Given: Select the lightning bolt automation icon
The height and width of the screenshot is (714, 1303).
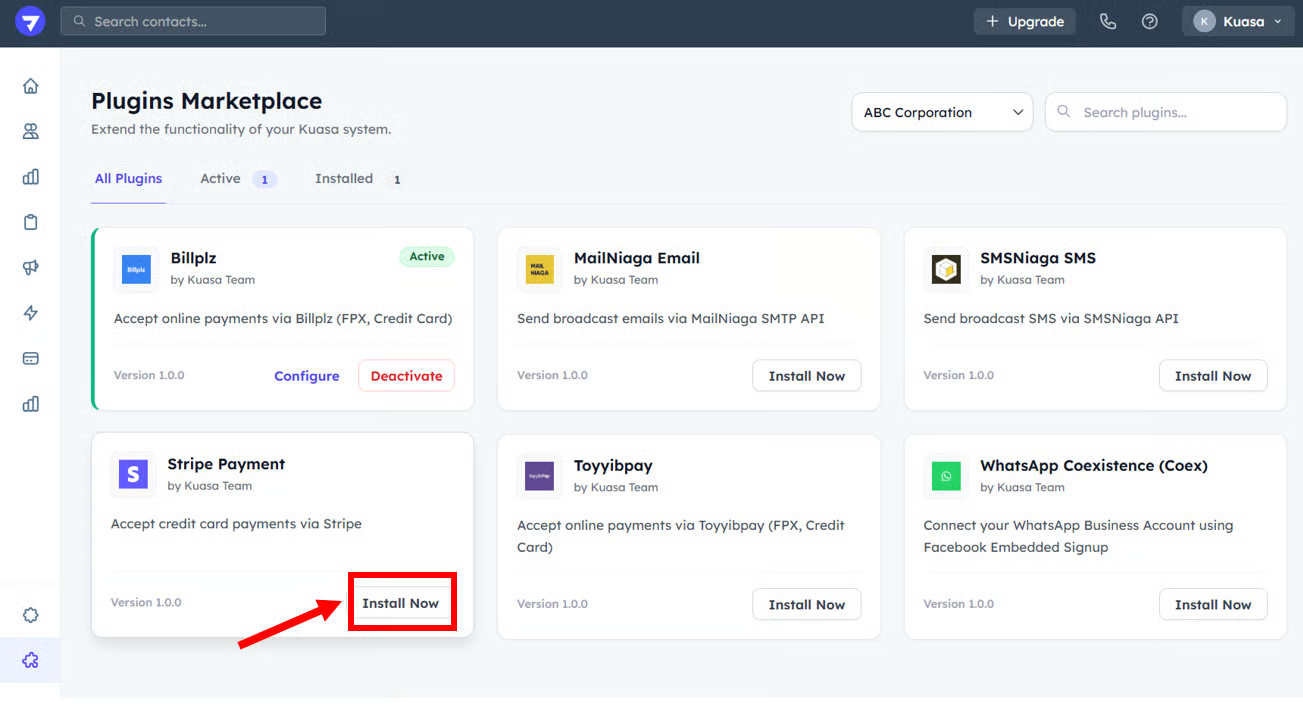Looking at the screenshot, I should click(30, 313).
